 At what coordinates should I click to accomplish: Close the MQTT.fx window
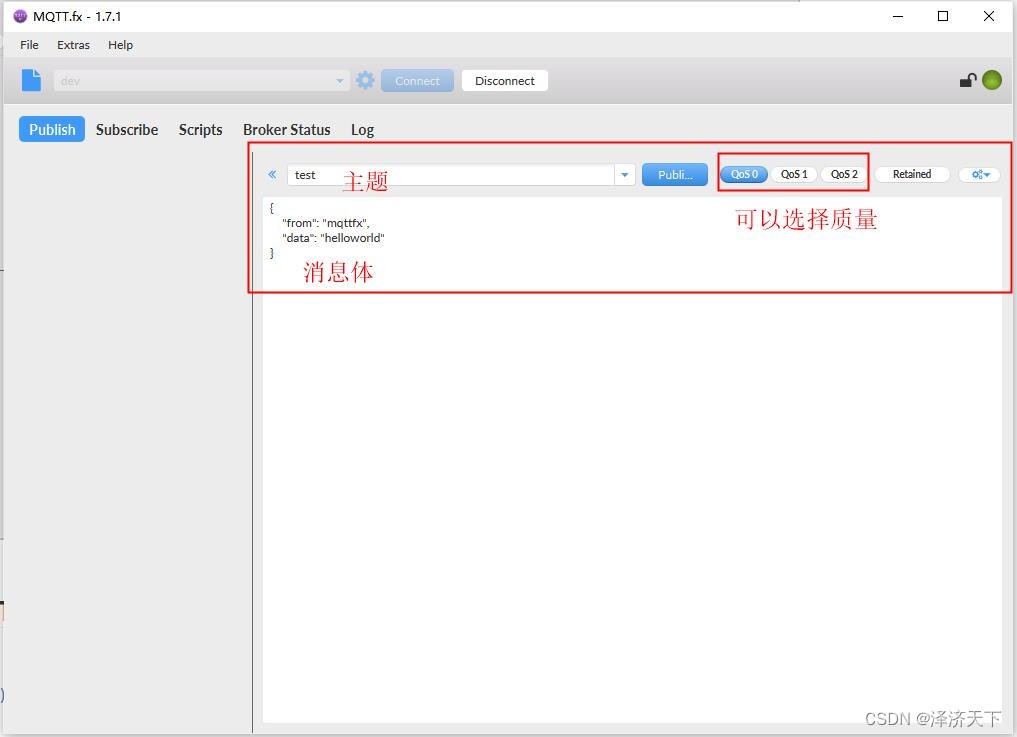[x=988, y=16]
